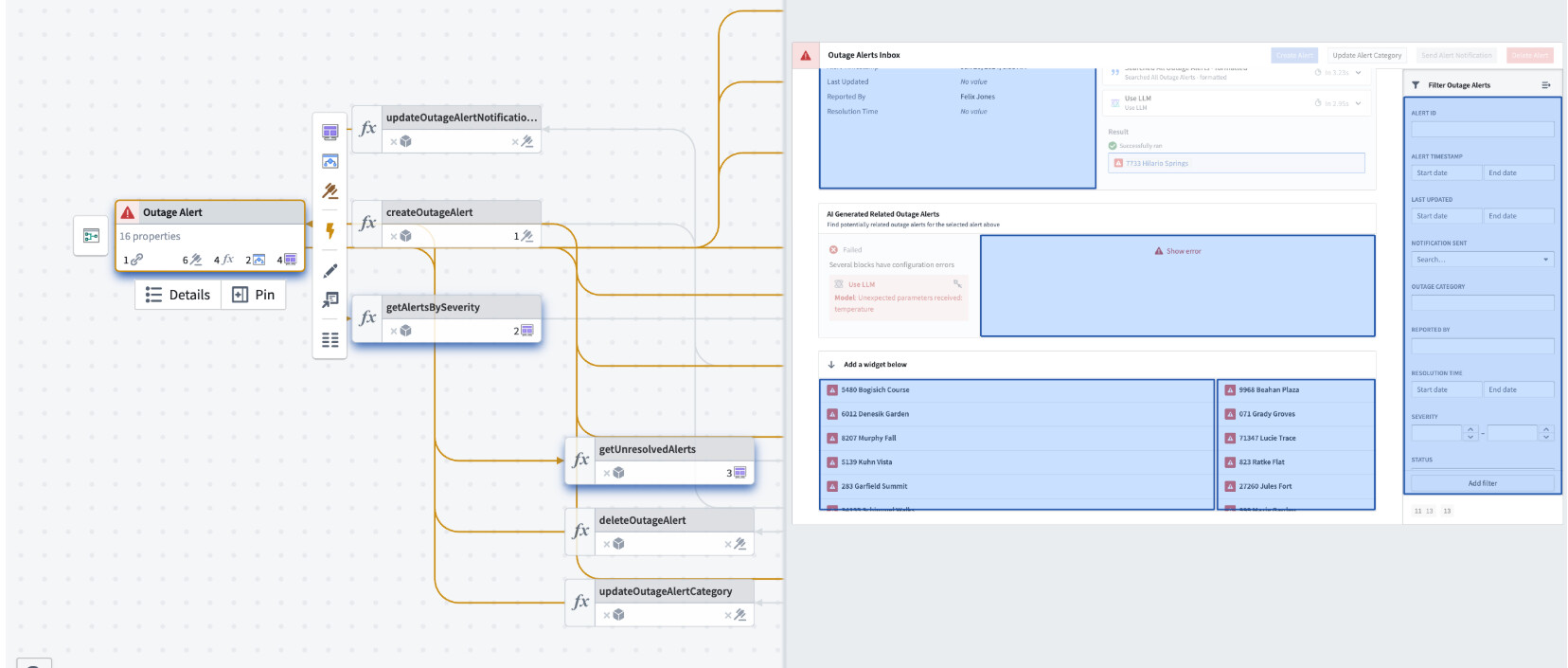Click Start date under Resolution Time
This screenshot has height=668, width=1568.
[x=1446, y=389]
